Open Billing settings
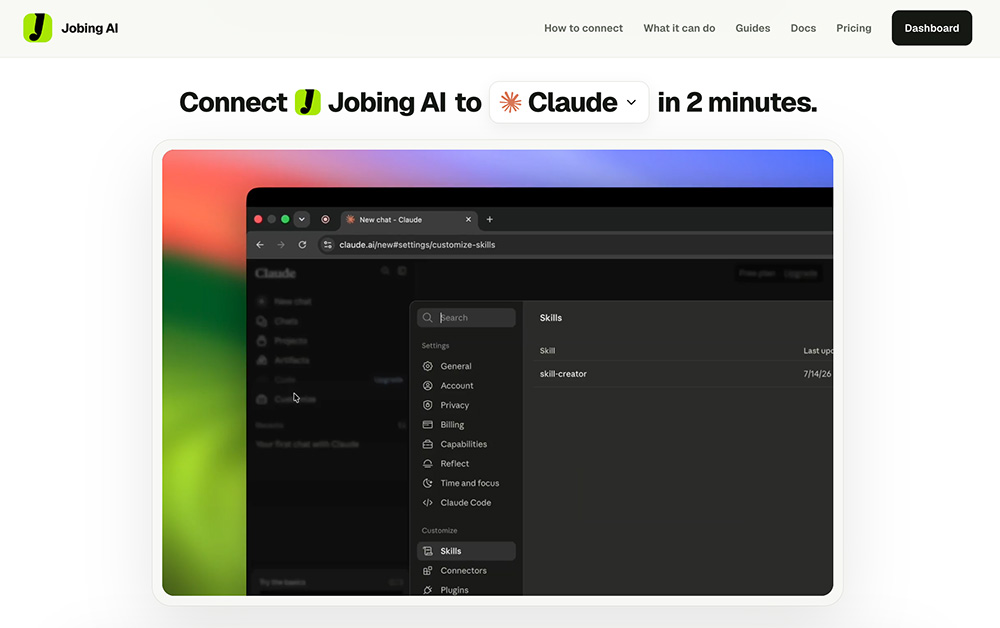Screen dimensions: 1000x628 (466, 425)
